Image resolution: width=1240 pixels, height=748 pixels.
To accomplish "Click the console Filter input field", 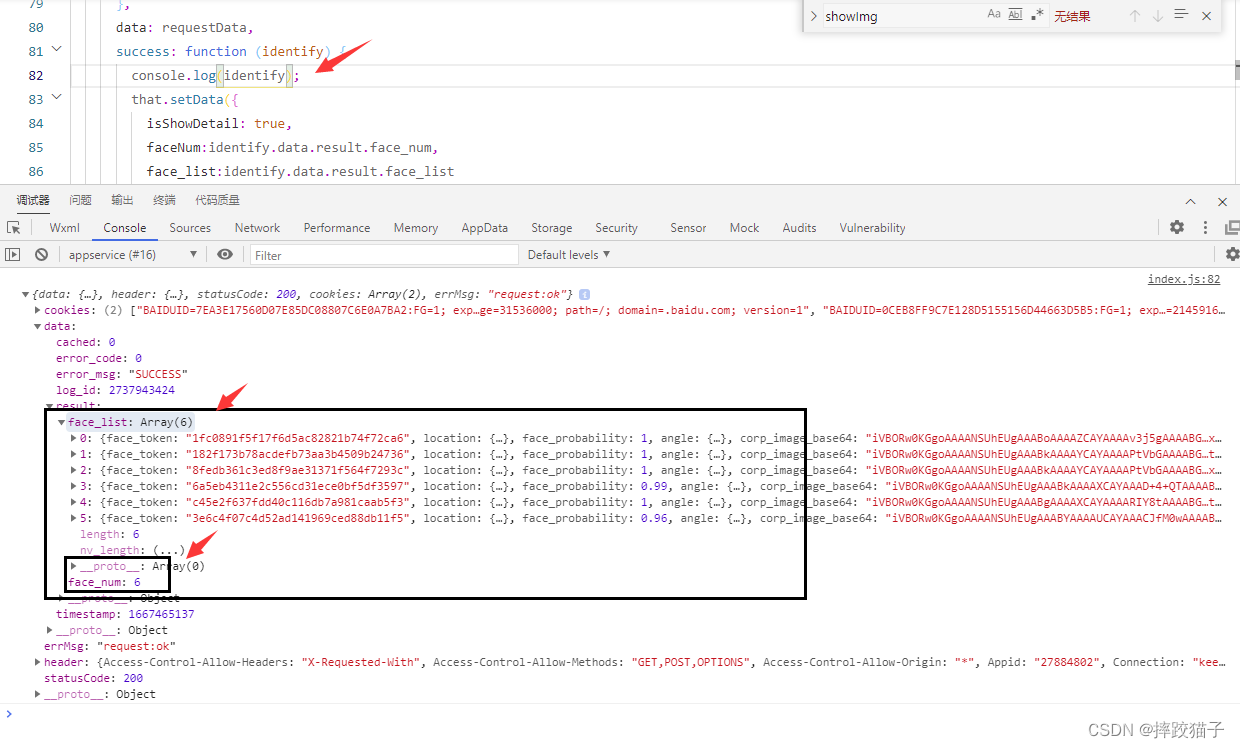I will (384, 255).
